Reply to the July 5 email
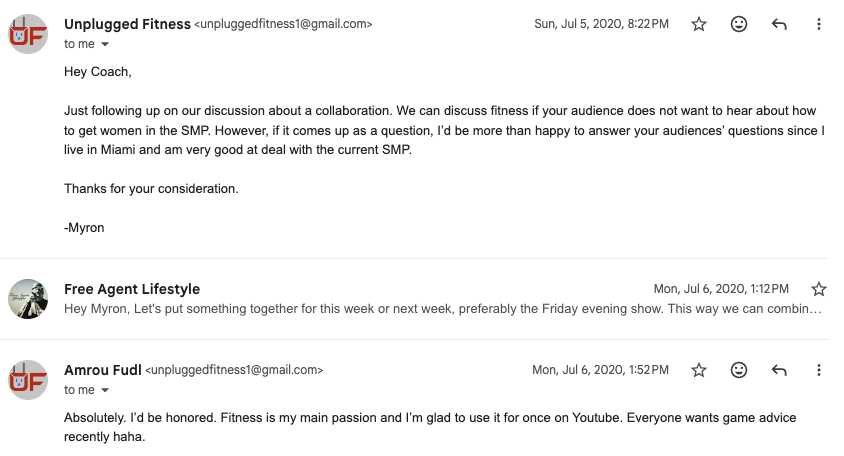Viewport: 844px width, 456px height. tap(779, 24)
